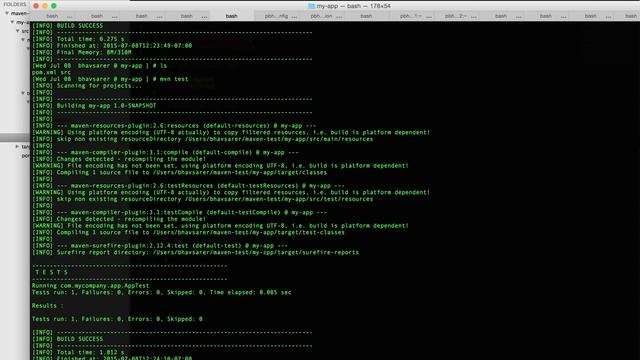640x360 pixels.
Task: Click the 'Scanning for projects...' line
Action: [x=87, y=86]
